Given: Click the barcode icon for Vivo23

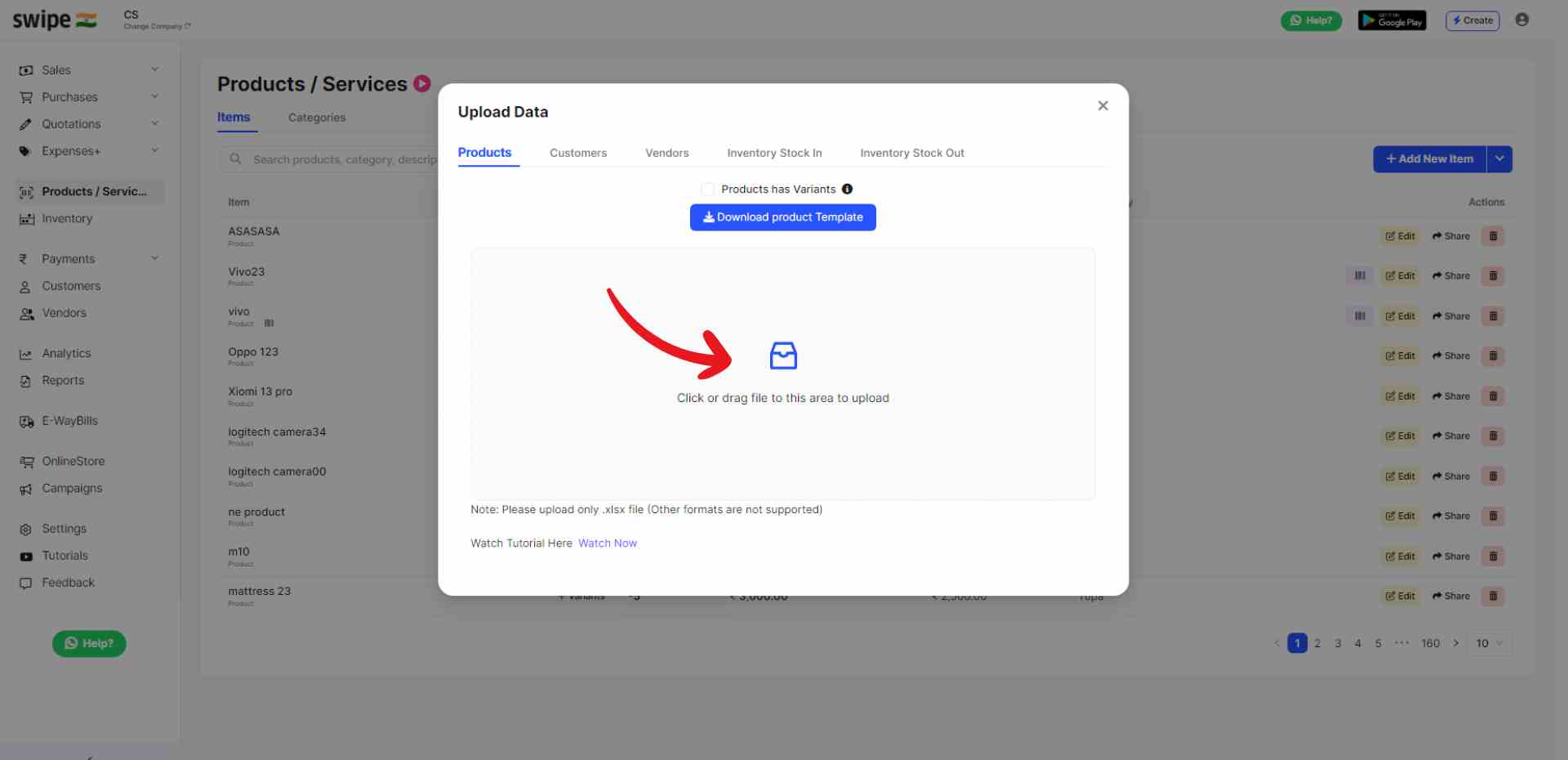Looking at the screenshot, I should [1360, 276].
